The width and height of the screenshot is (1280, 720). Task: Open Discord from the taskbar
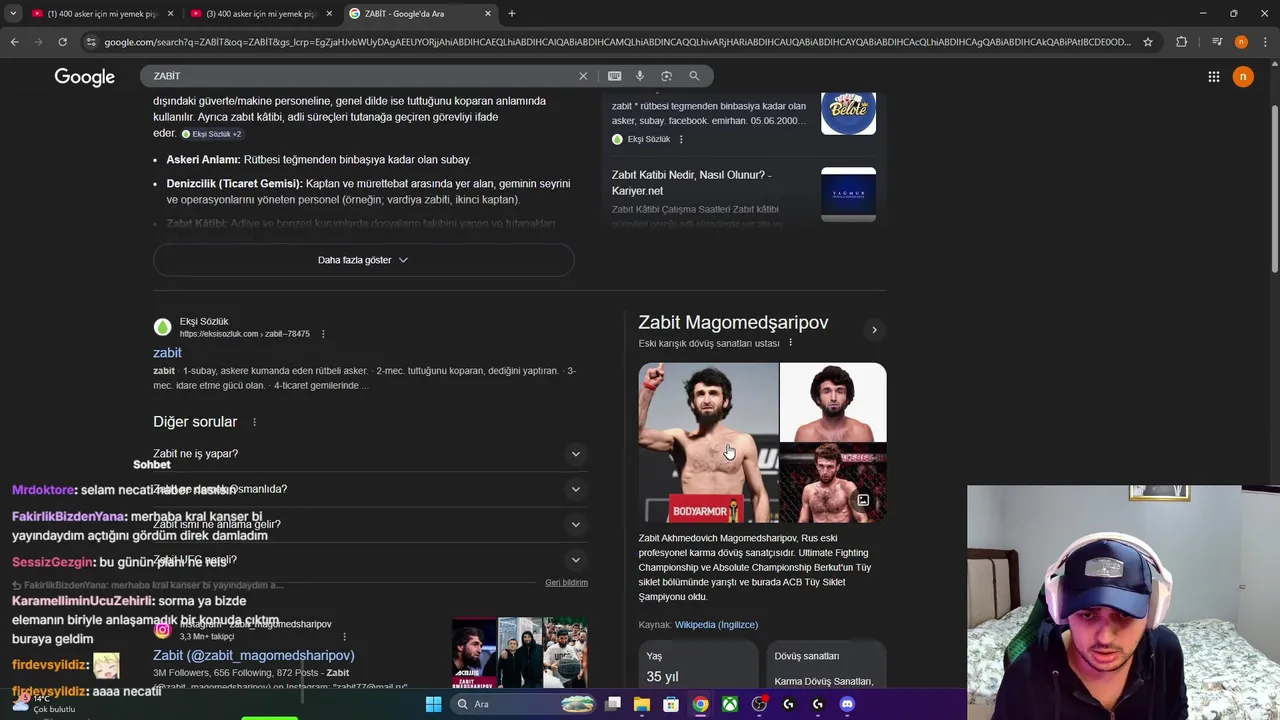847,704
